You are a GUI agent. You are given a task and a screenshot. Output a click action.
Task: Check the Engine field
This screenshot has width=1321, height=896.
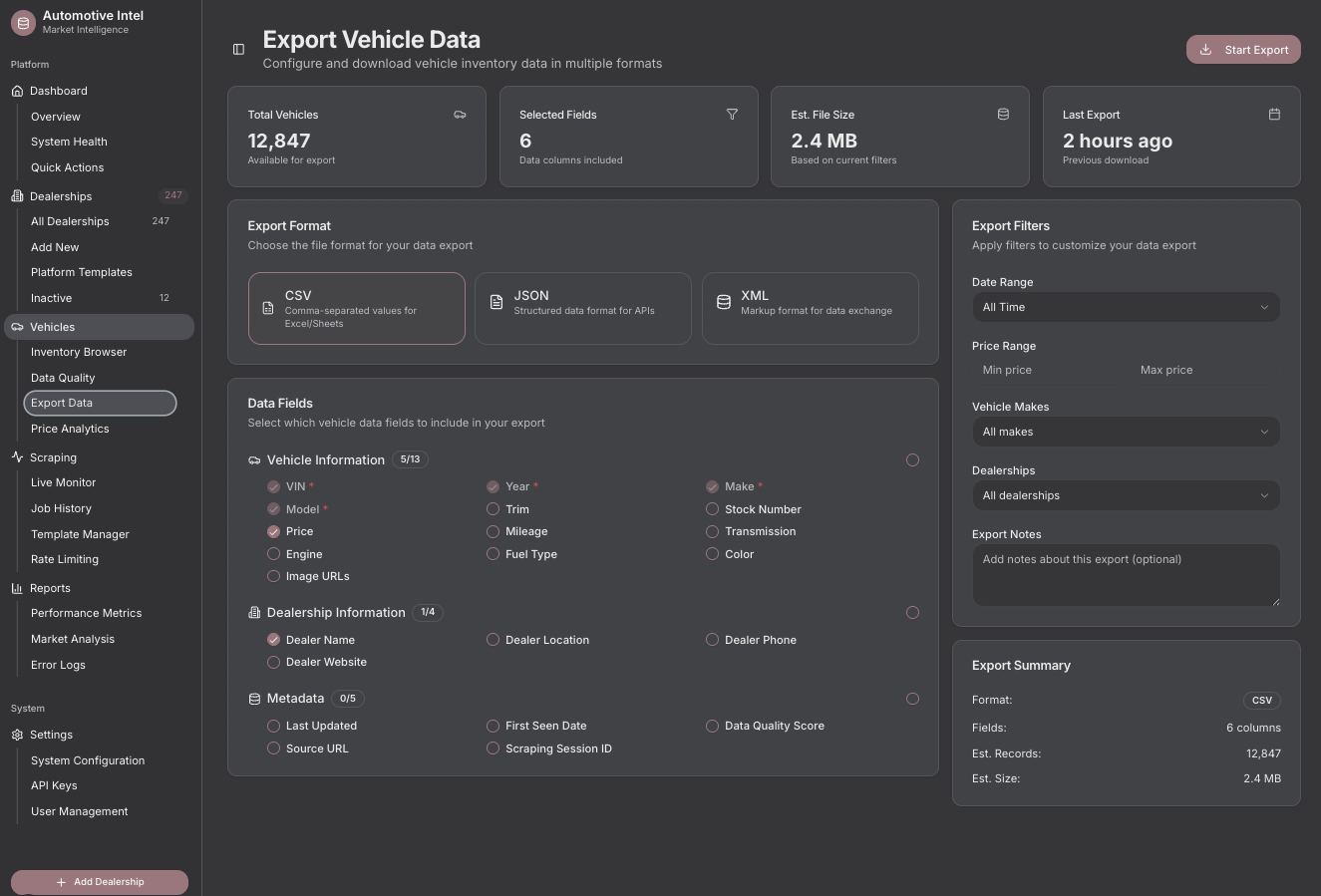click(x=273, y=554)
